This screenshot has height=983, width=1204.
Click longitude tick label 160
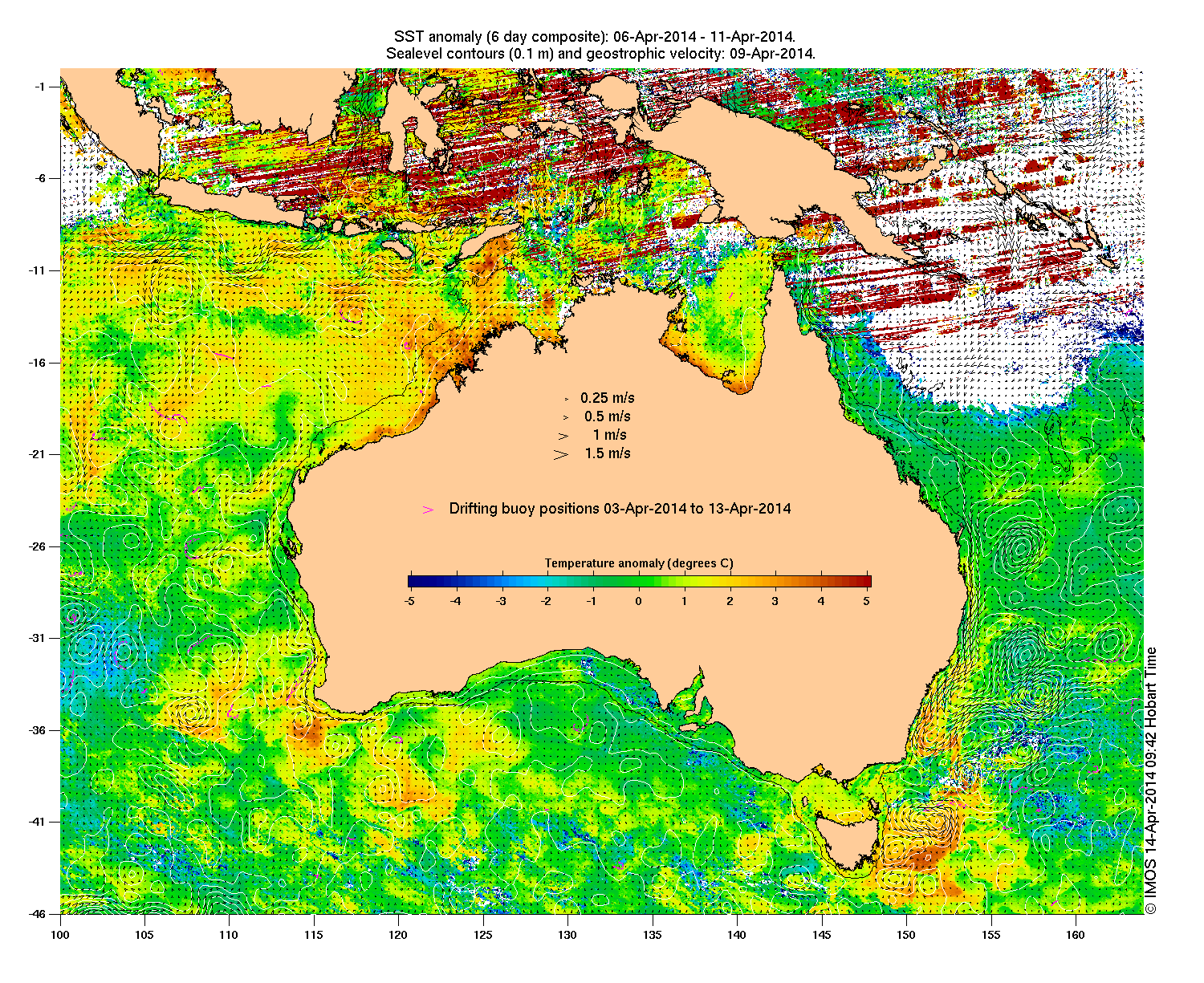click(1076, 935)
